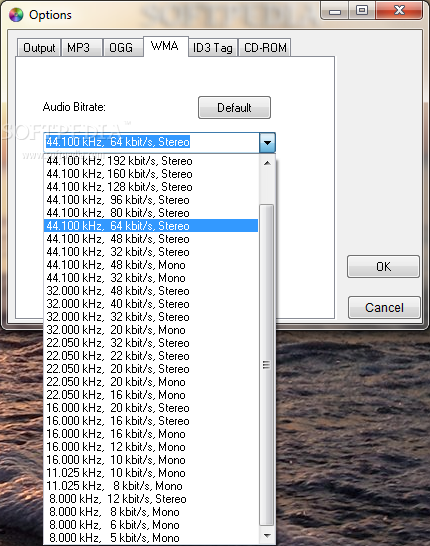
Task: Collapse the Audio Bitrate combo box arrow
Action: click(267, 142)
